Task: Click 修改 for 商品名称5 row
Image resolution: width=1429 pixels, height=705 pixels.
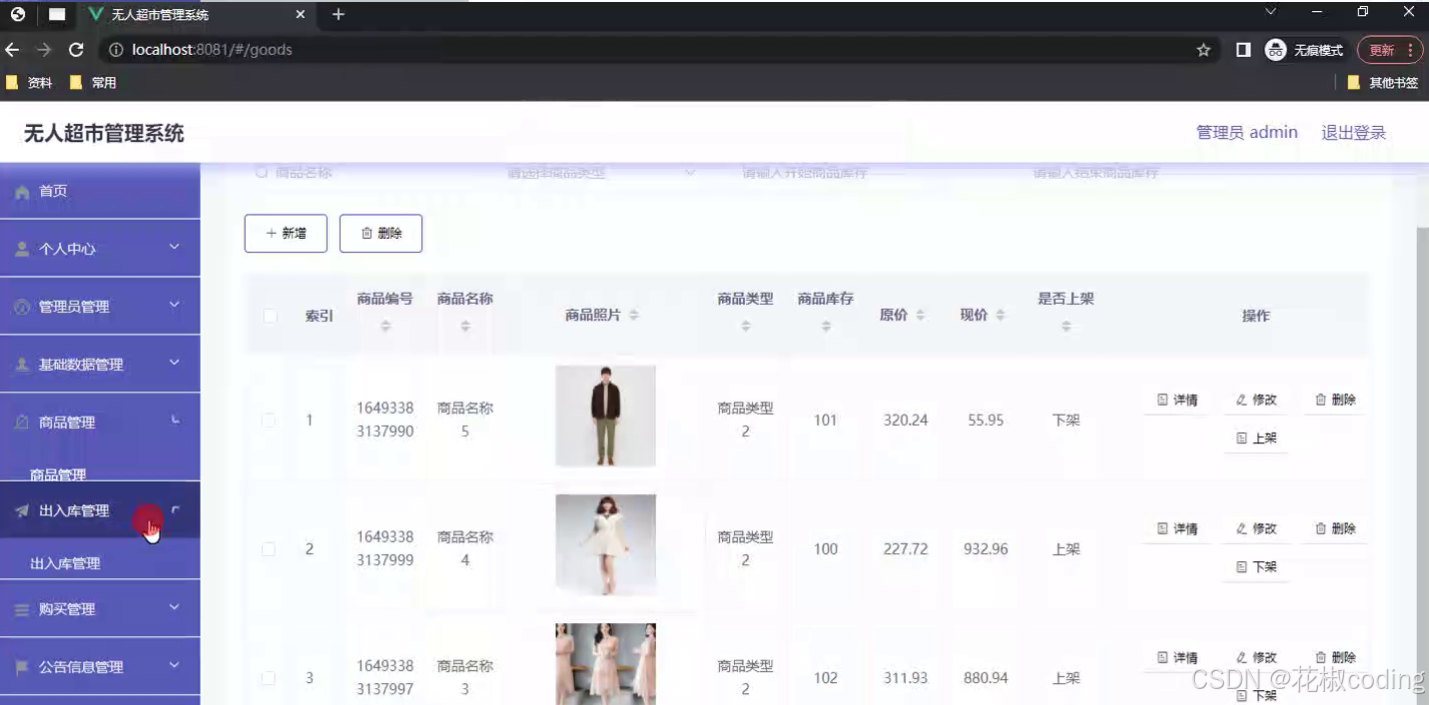Action: click(1256, 400)
